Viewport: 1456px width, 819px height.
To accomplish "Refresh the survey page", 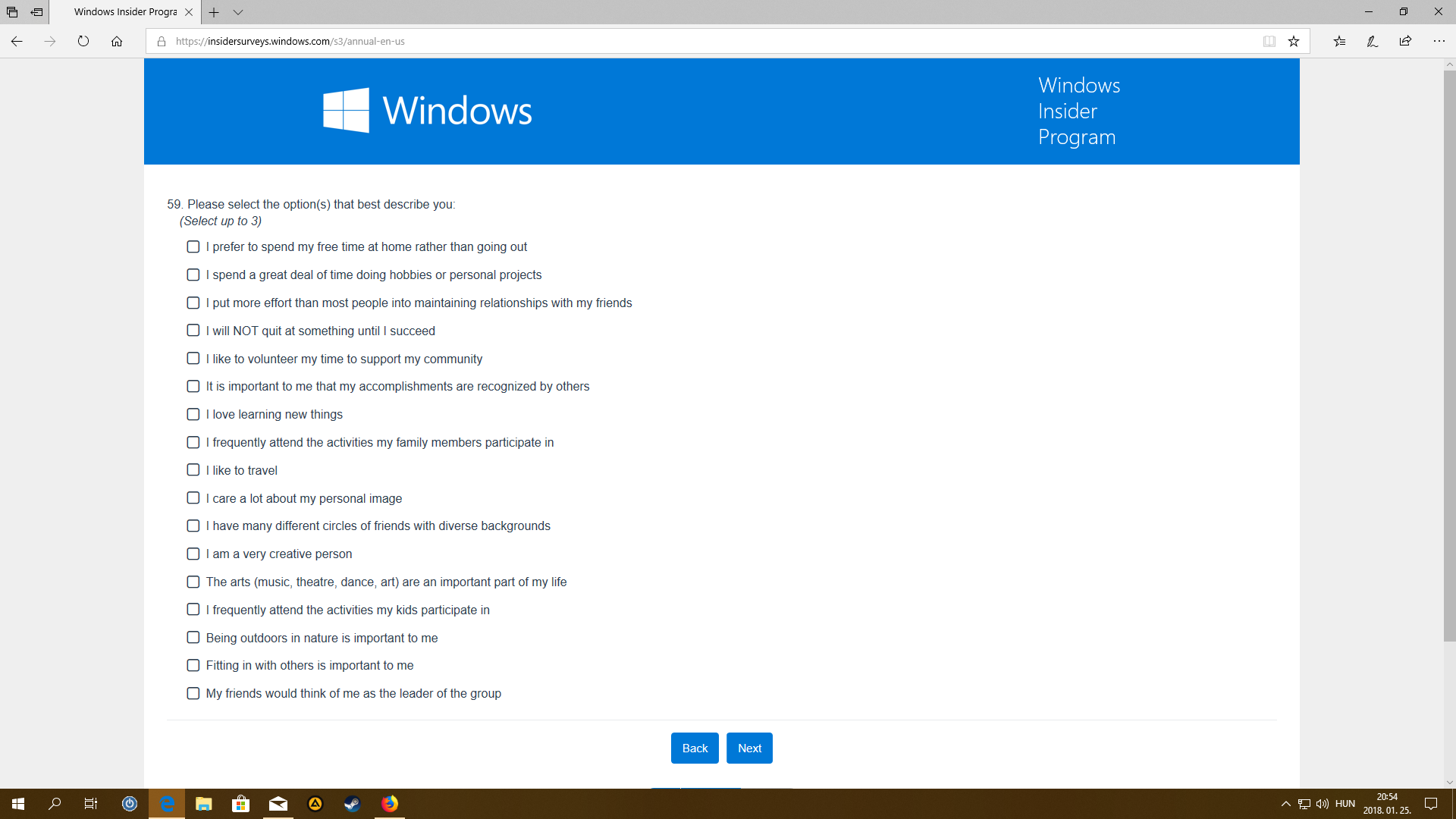I will [83, 42].
